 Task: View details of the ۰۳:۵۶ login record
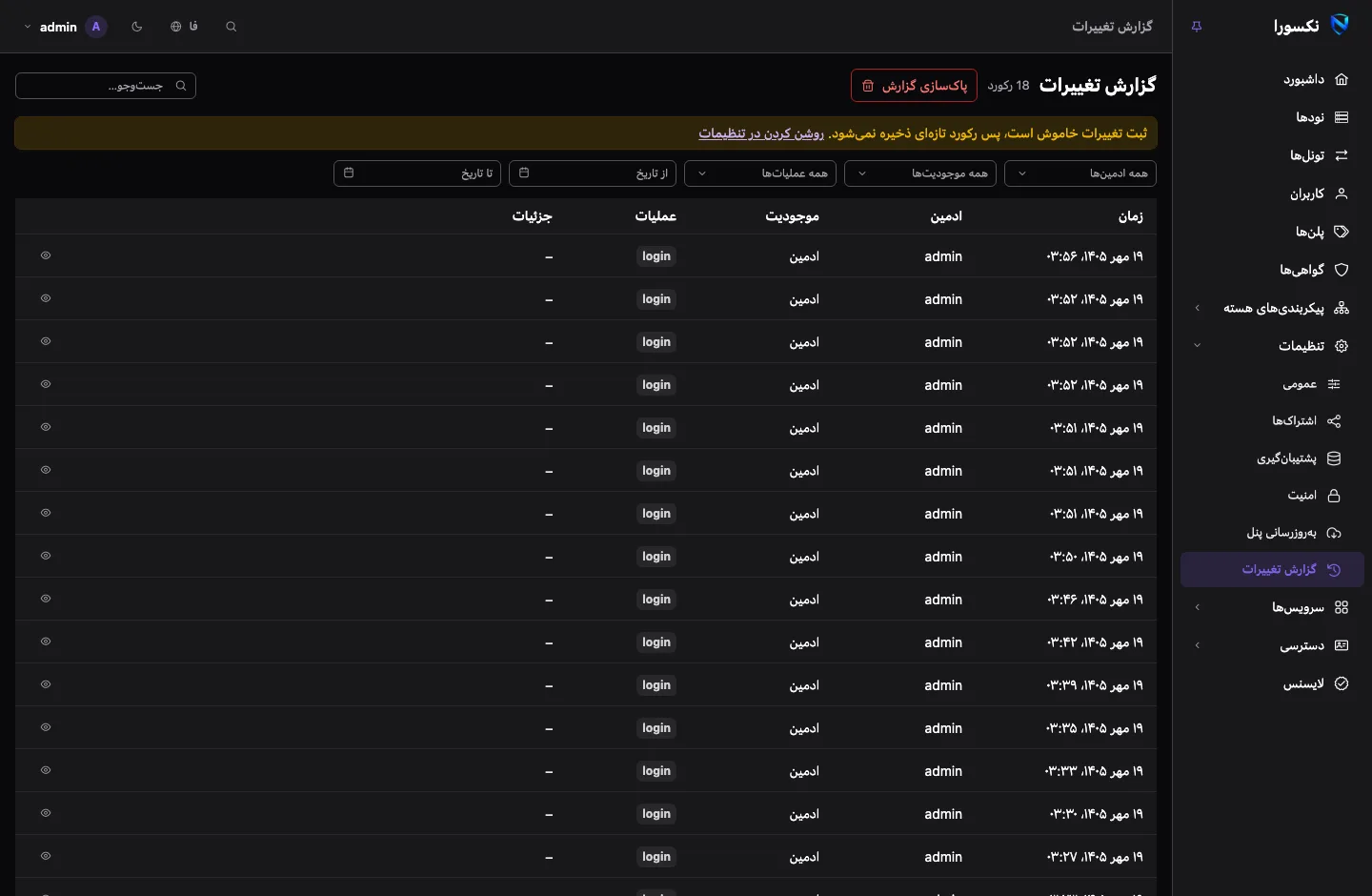click(x=46, y=255)
